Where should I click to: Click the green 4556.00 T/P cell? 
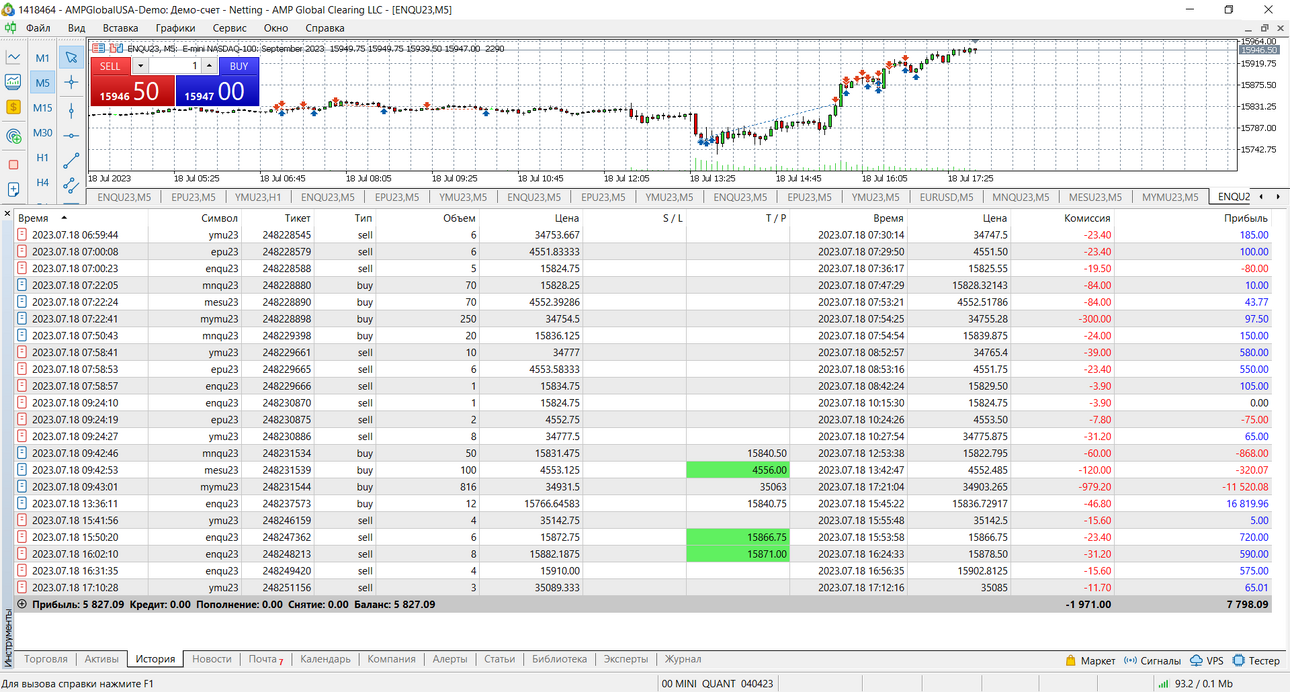coord(738,469)
